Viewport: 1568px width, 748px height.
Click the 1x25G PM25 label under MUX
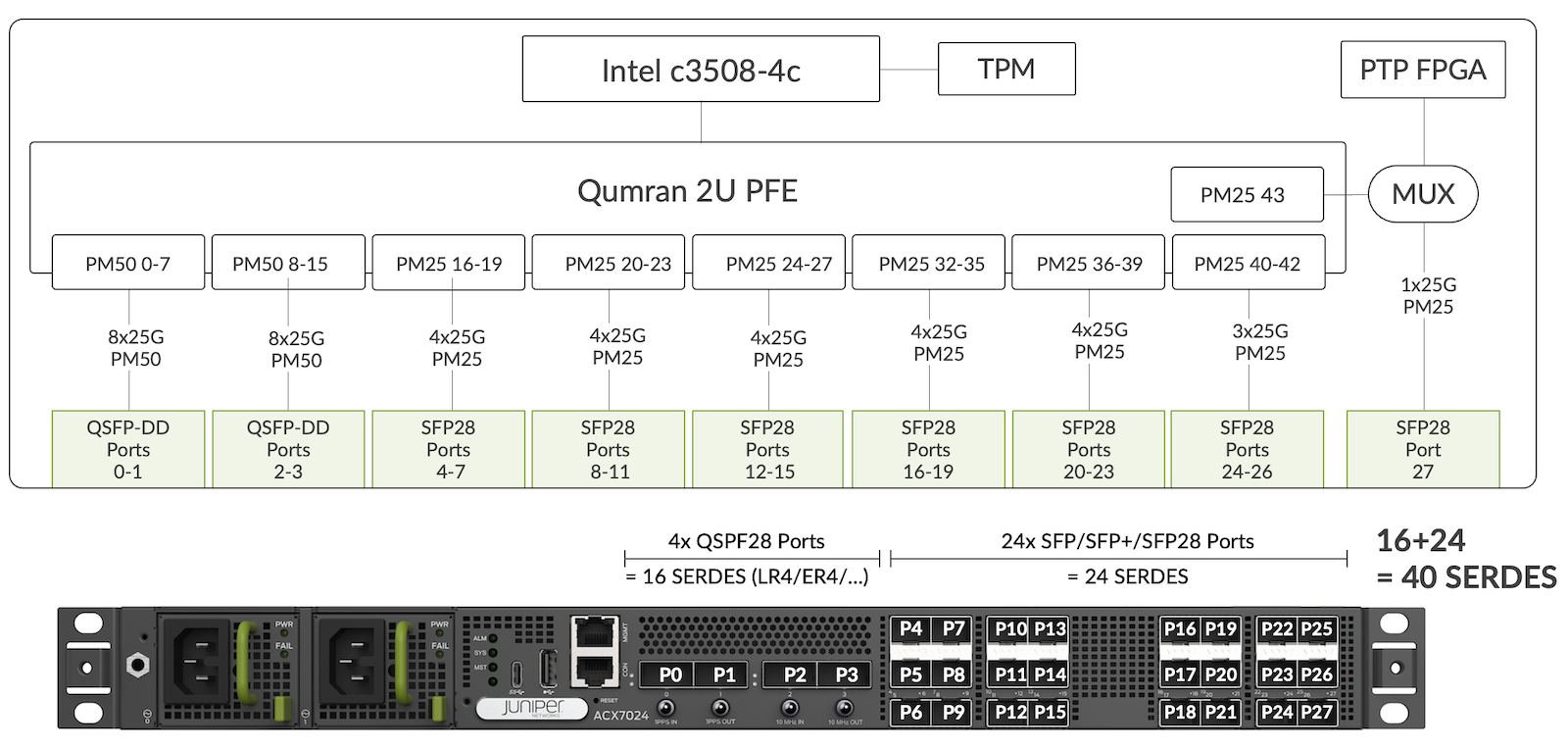click(x=1428, y=295)
